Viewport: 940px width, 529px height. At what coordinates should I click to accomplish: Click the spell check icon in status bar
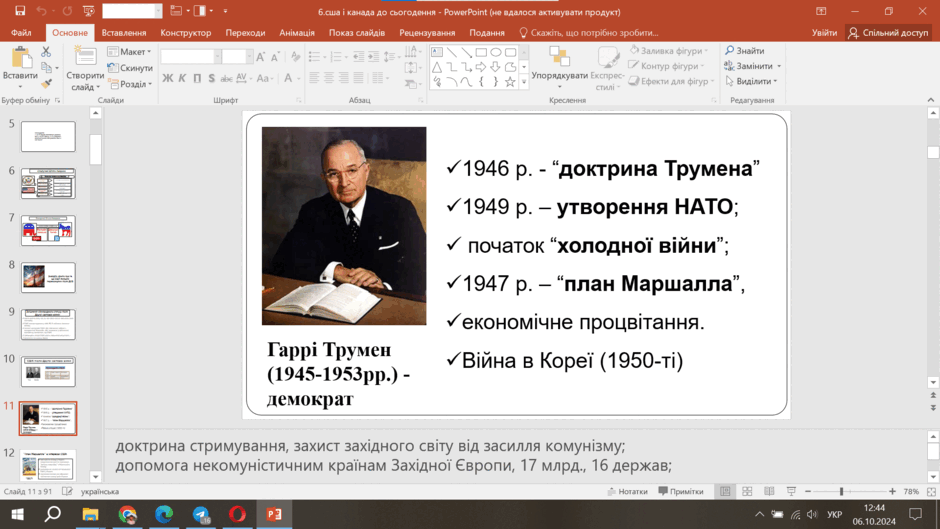pyautogui.click(x=67, y=491)
